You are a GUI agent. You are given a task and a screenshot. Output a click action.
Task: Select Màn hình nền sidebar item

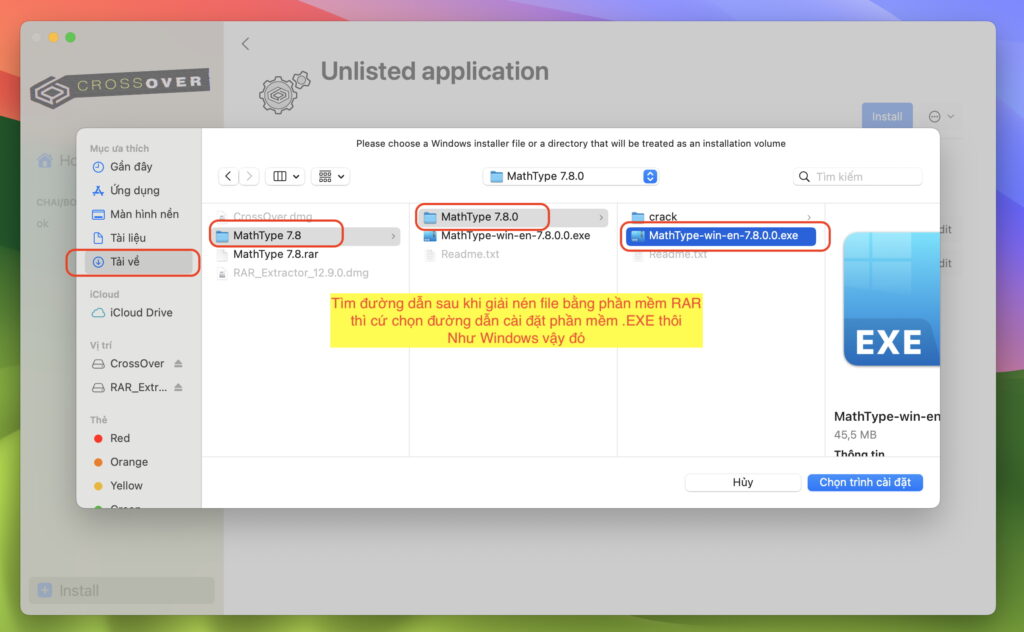(x=144, y=214)
